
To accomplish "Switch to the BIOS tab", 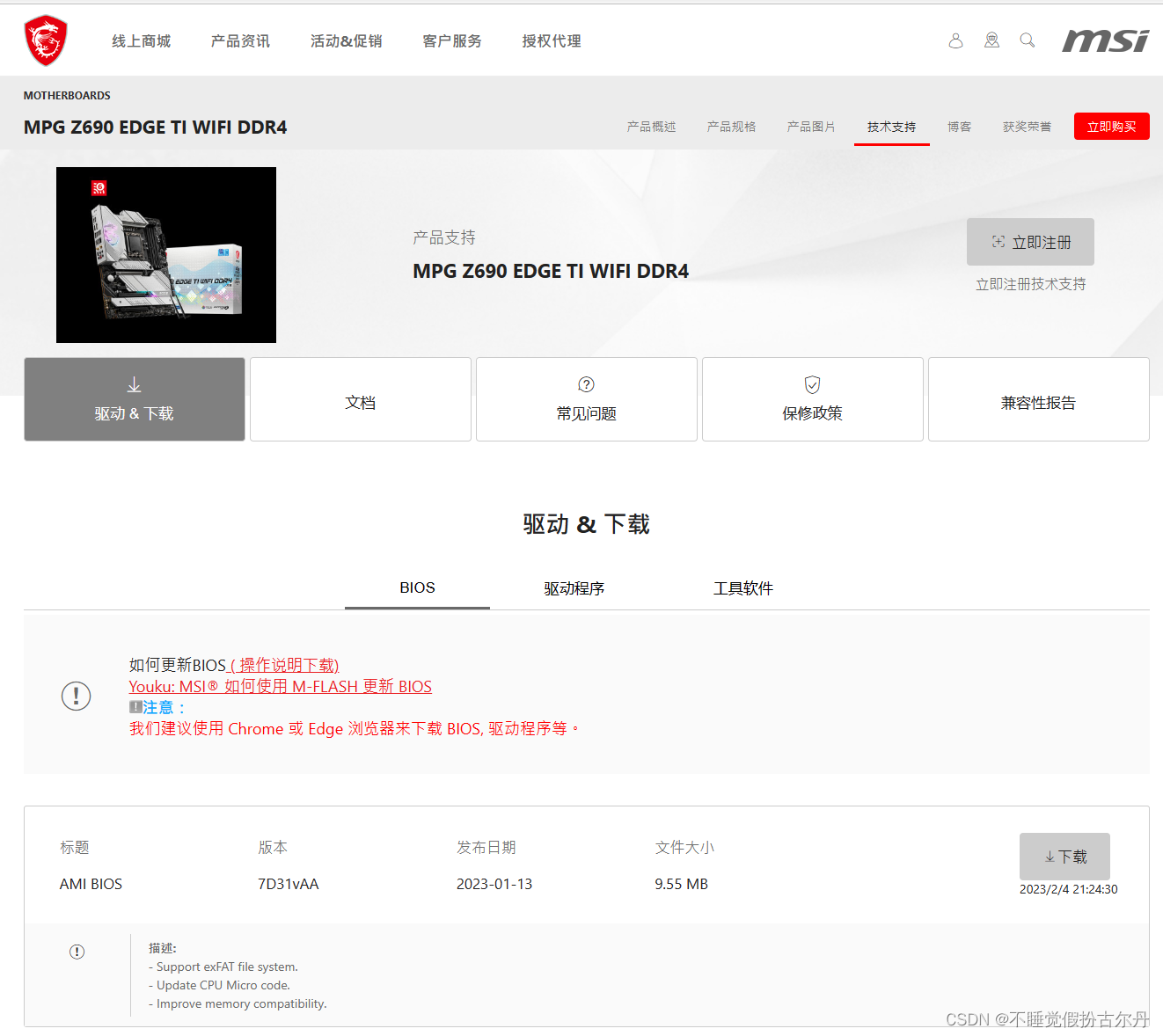I will (417, 587).
